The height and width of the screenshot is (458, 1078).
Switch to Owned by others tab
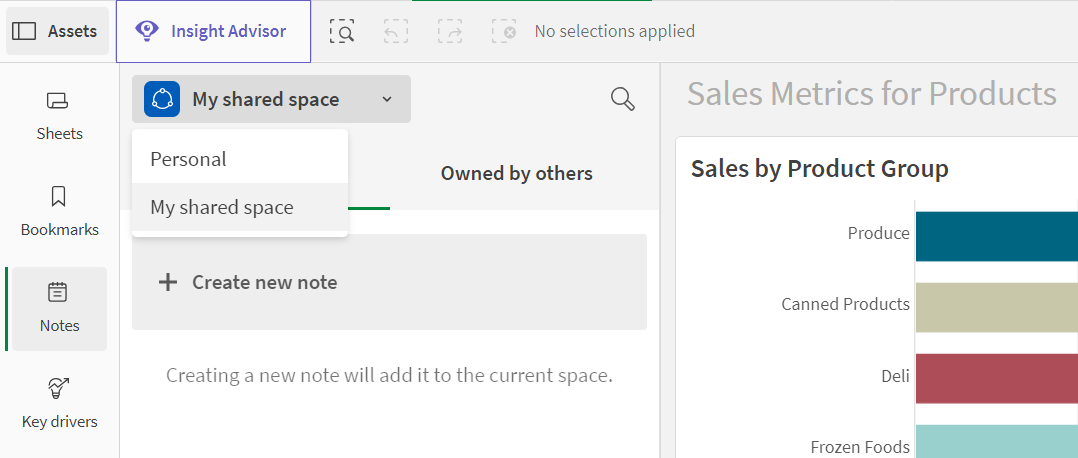tap(516, 173)
